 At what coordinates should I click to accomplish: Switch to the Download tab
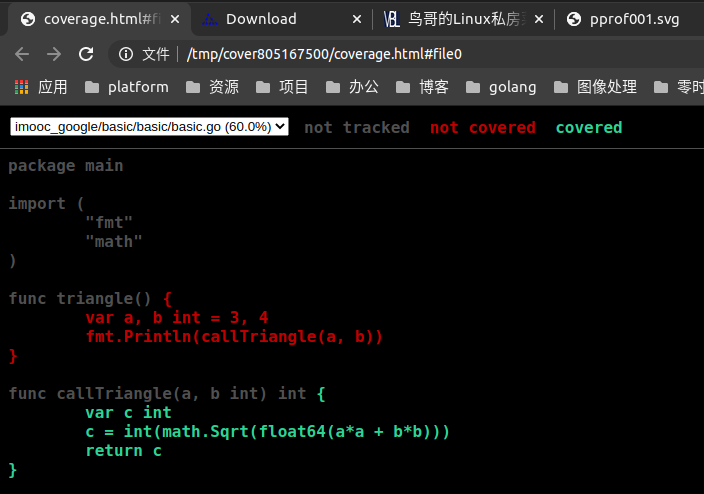tap(281, 19)
